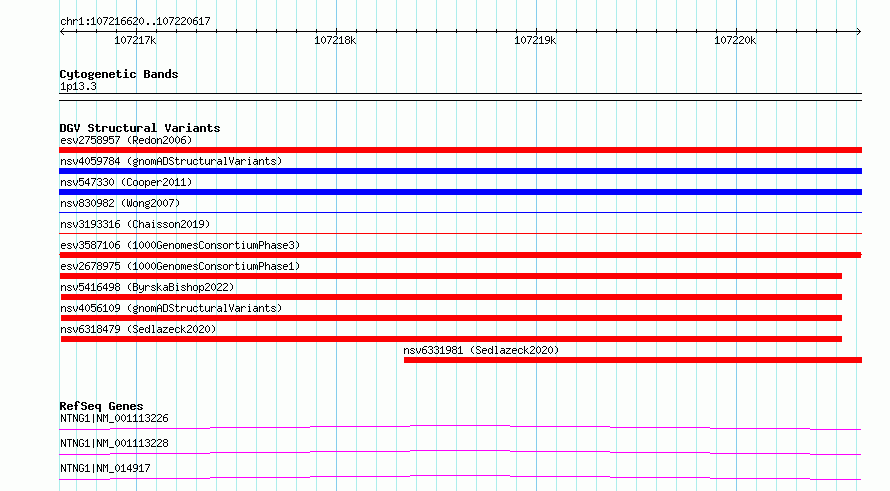Select the red bar under esv2758957
890x491 pixels.
[460, 150]
